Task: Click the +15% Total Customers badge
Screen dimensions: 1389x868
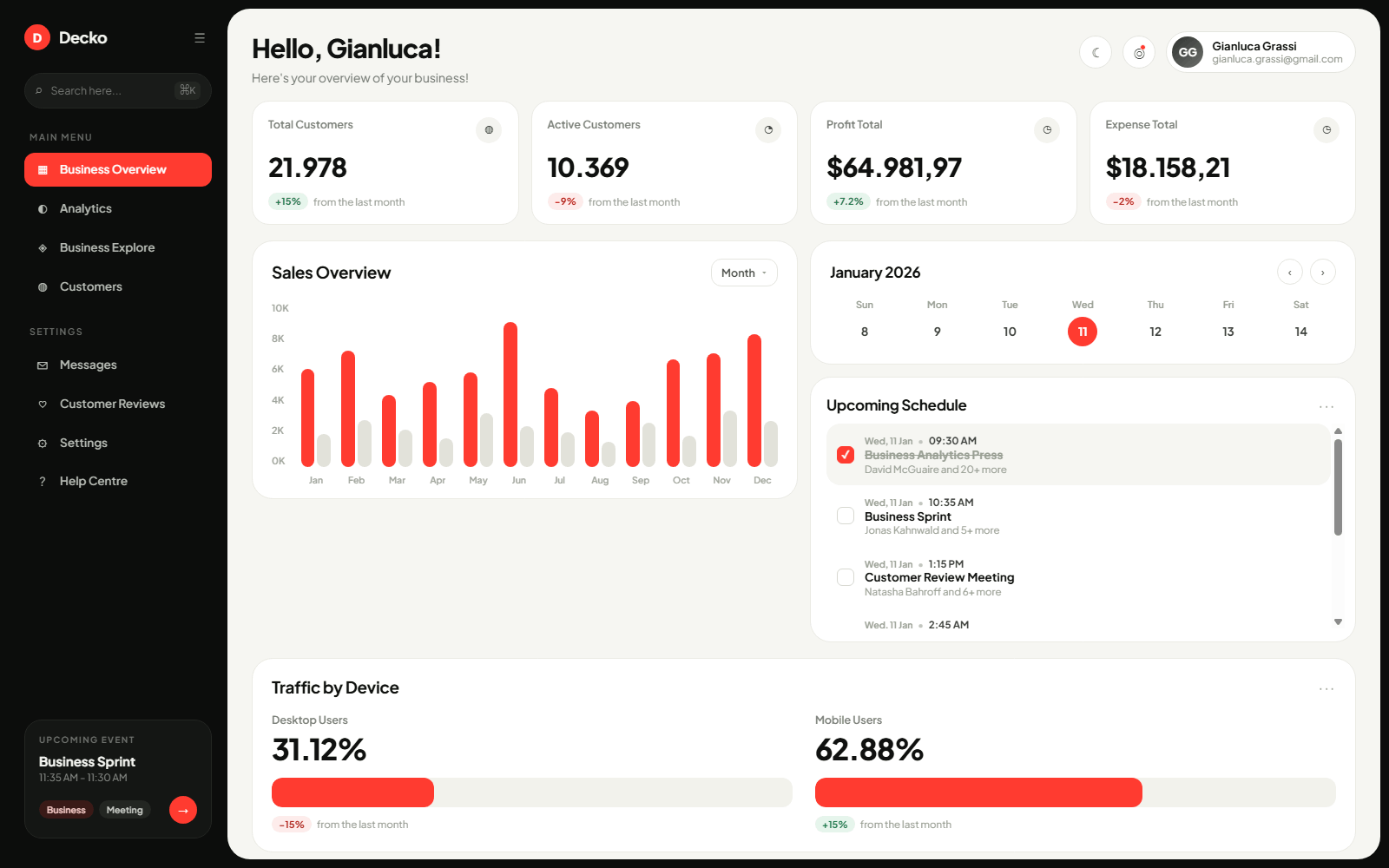Action: click(x=288, y=201)
